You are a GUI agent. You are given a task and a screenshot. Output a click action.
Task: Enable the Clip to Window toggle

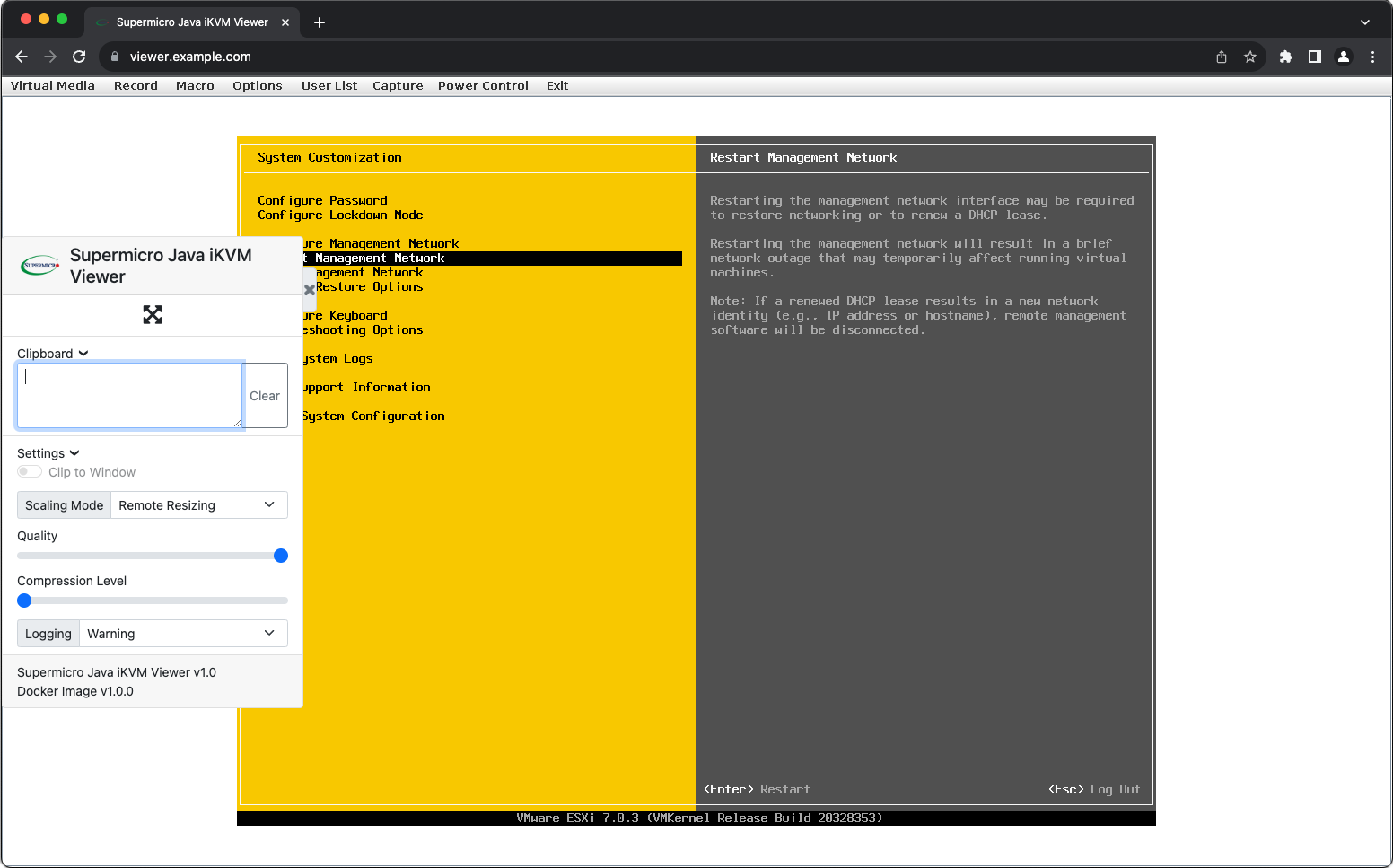pyautogui.click(x=30, y=472)
